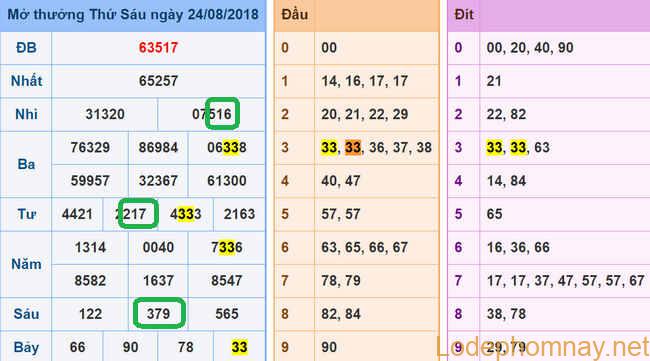
Task: Click index digit 5 in the Đầu table
Action: pos(285,214)
